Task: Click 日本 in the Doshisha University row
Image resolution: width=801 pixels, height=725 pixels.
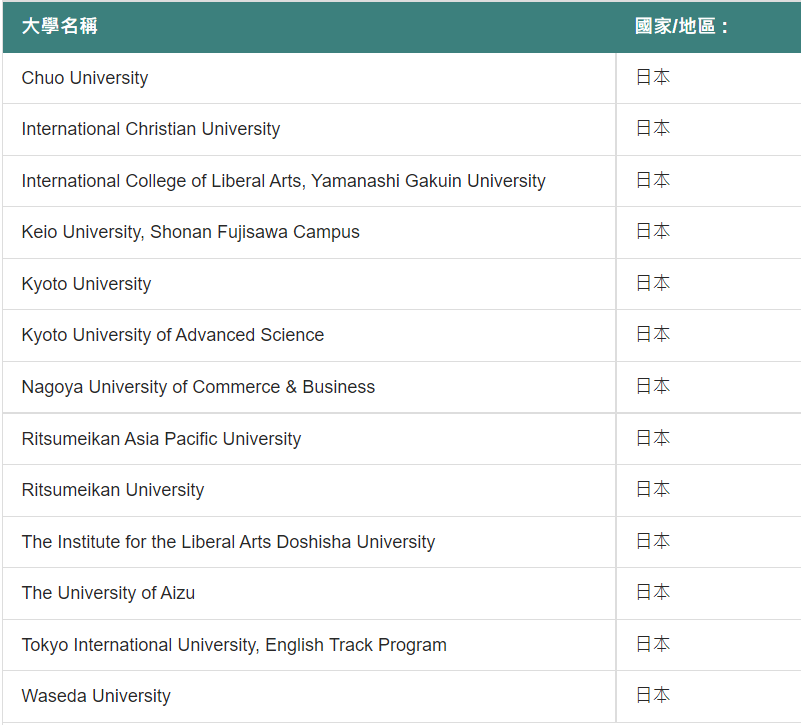Action: [653, 541]
